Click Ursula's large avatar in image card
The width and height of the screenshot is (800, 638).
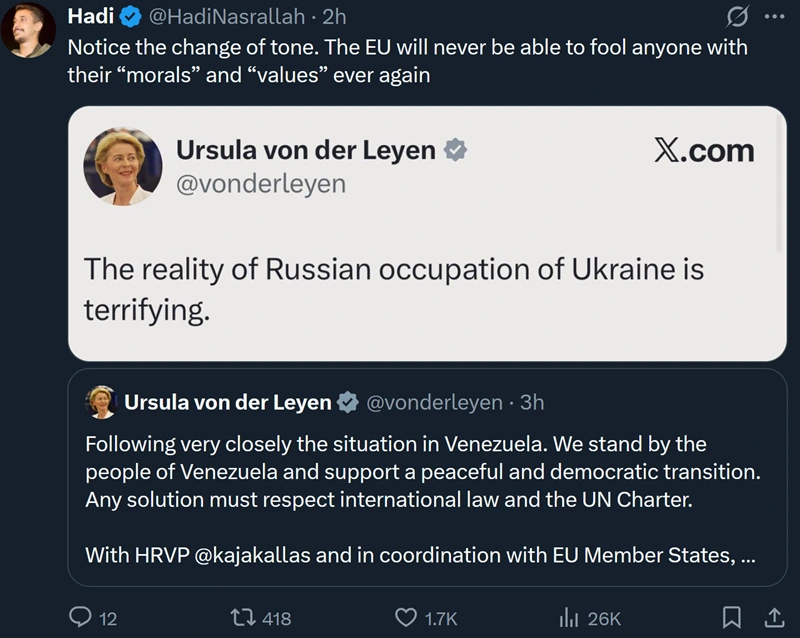coord(123,165)
